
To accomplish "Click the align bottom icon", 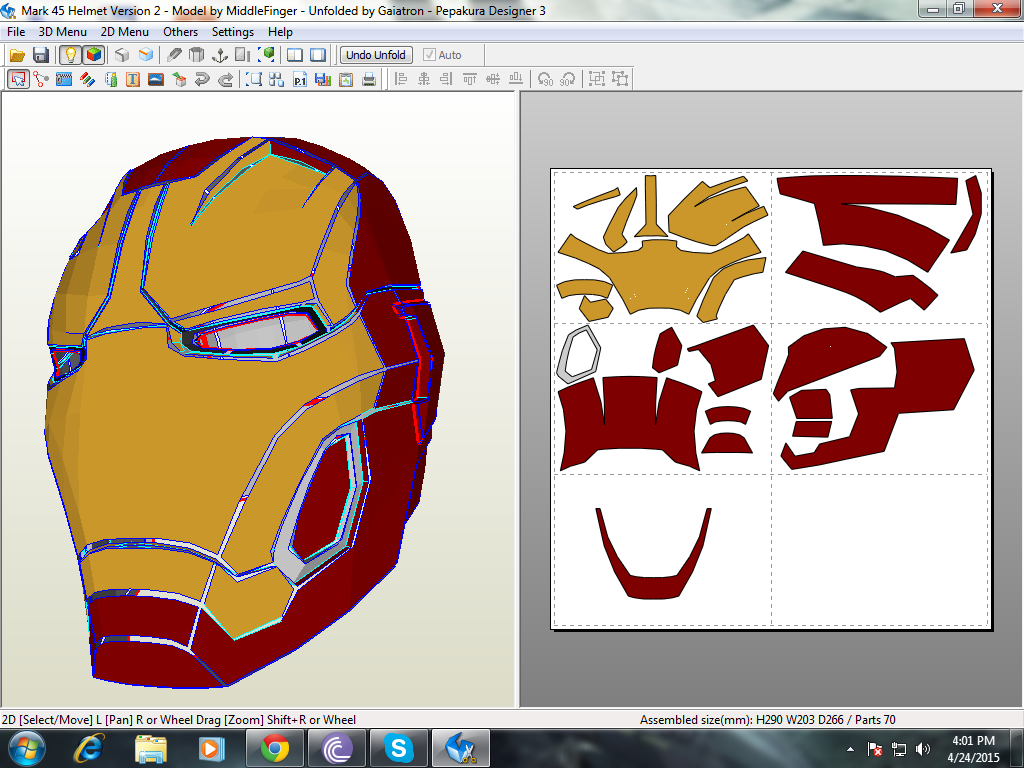I will click(516, 80).
